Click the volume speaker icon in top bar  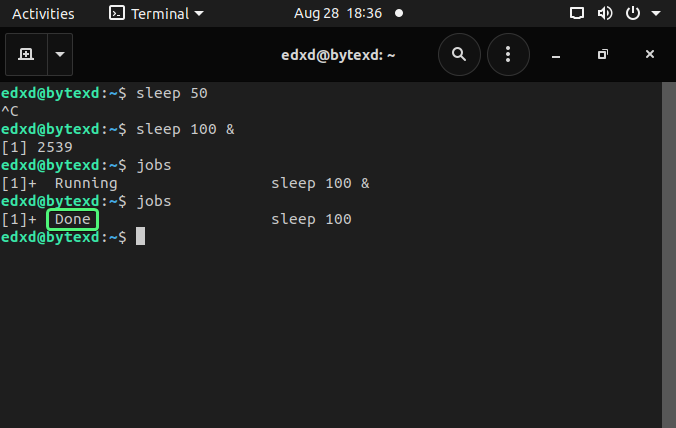point(604,14)
